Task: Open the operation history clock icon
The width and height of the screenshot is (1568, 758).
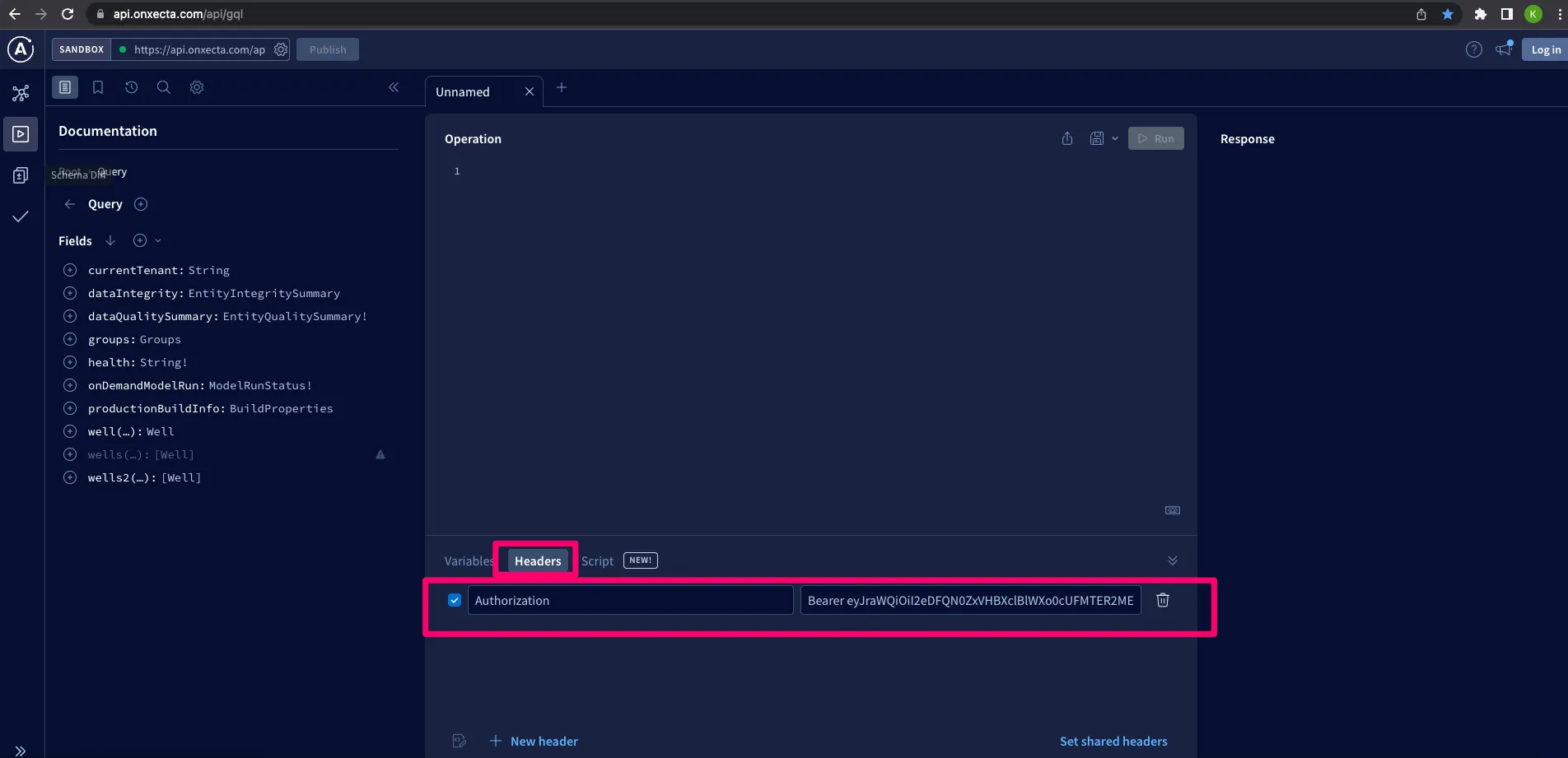Action: point(131,87)
